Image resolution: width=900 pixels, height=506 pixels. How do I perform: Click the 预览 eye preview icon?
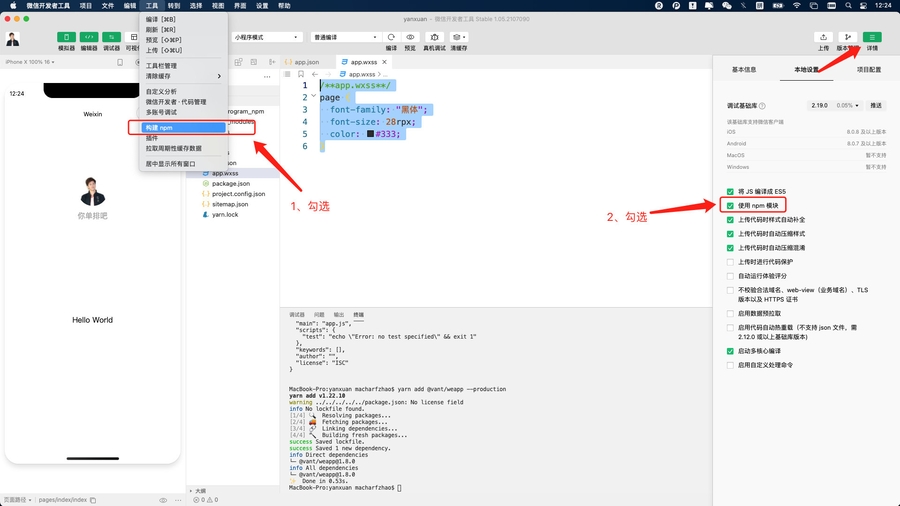click(410, 37)
